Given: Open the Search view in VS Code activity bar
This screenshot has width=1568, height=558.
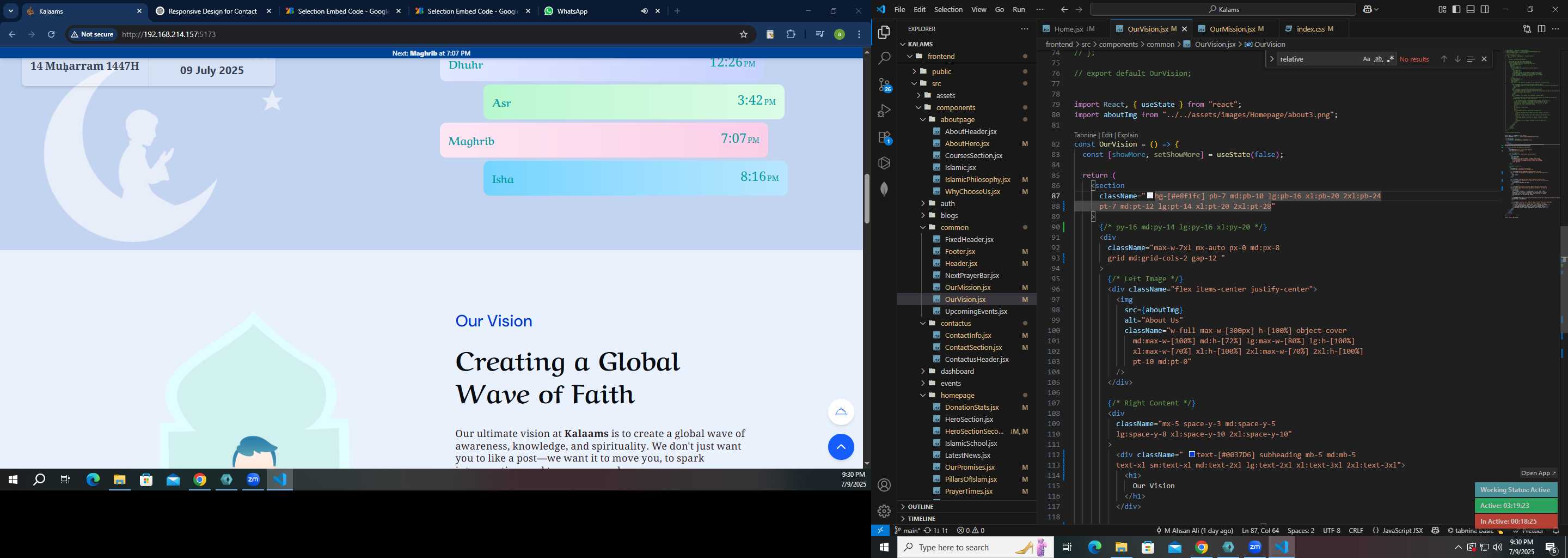Looking at the screenshot, I should click(x=884, y=58).
